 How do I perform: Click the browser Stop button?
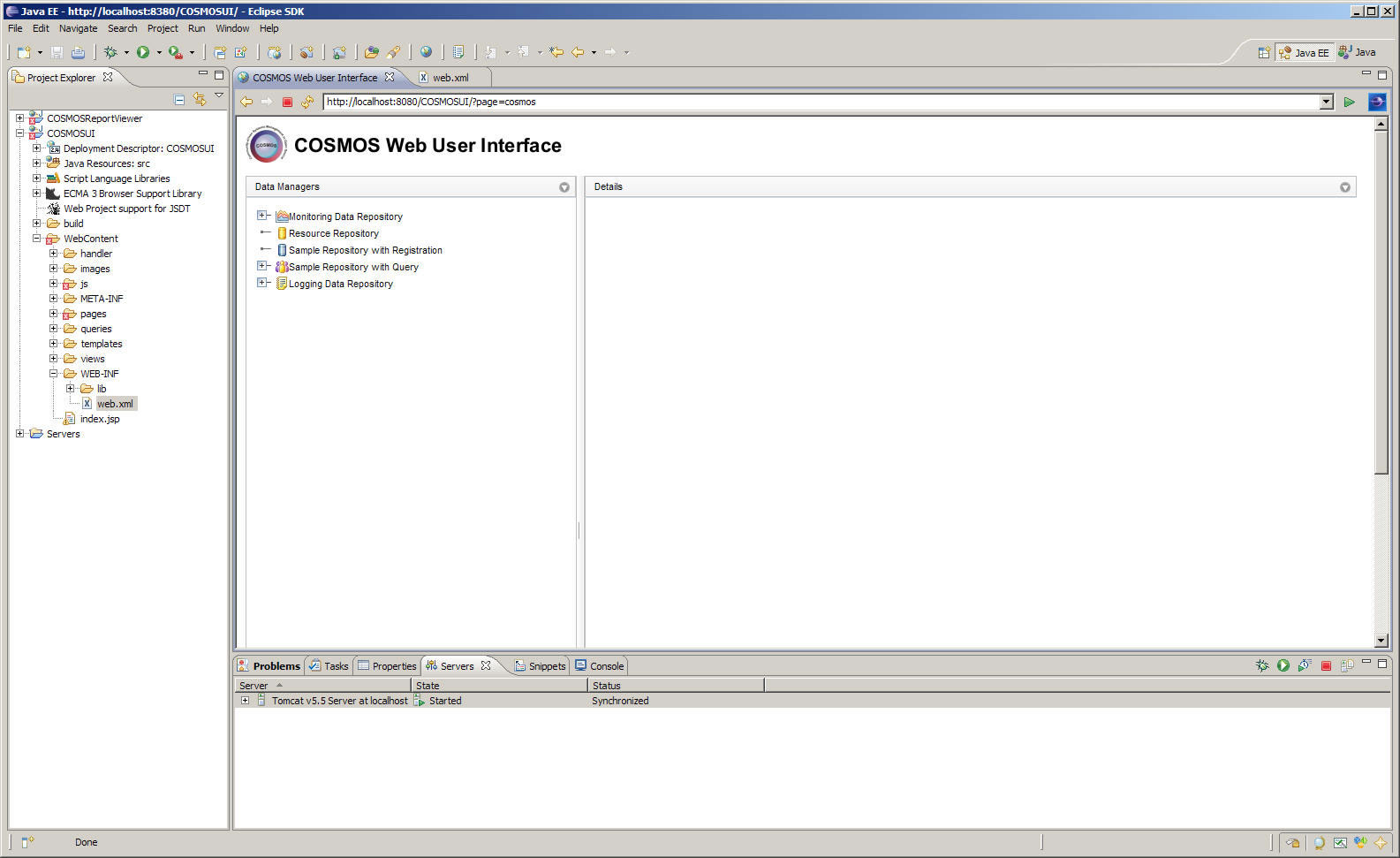(x=287, y=102)
